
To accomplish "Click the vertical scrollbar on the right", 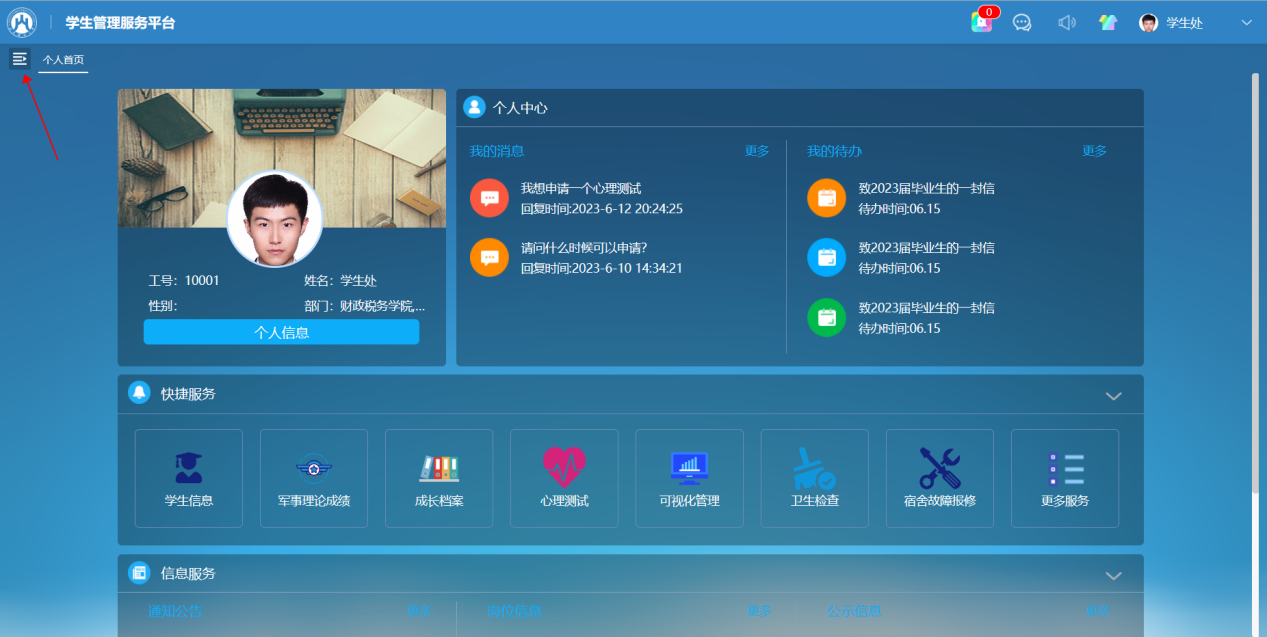I will pos(1256,280).
